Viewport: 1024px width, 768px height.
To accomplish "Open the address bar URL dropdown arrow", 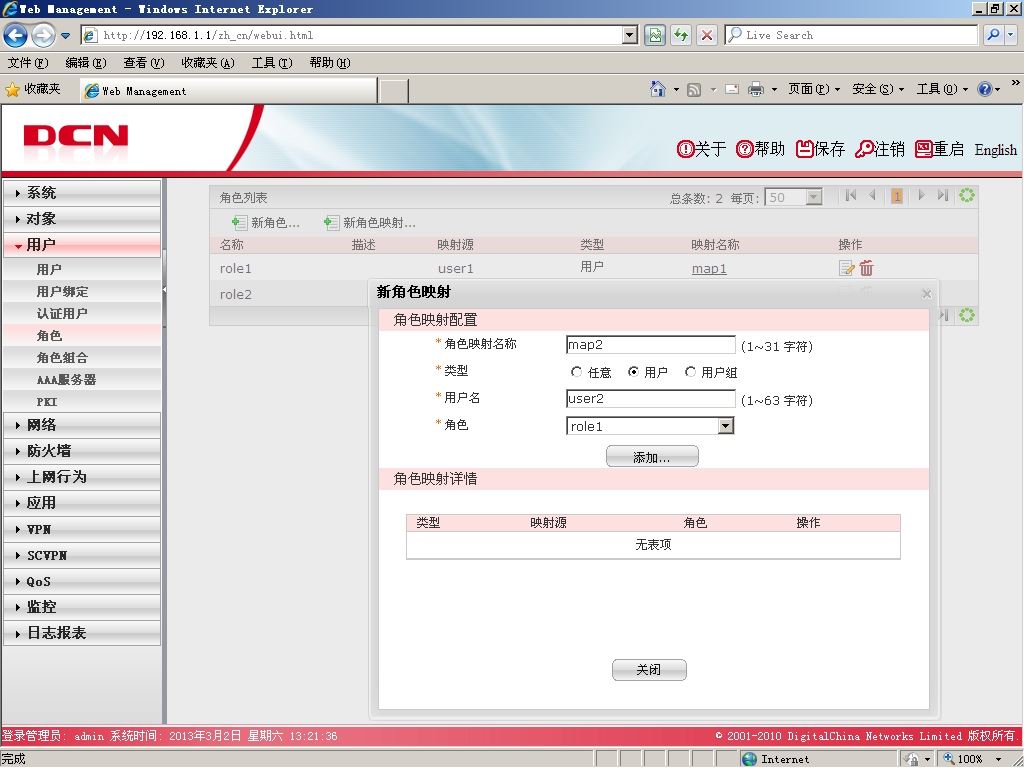I will pyautogui.click(x=630, y=35).
